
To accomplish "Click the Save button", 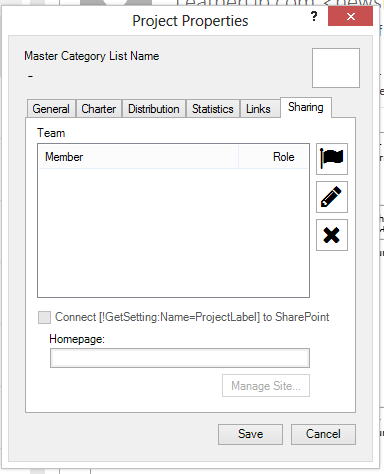I will tap(250, 434).
